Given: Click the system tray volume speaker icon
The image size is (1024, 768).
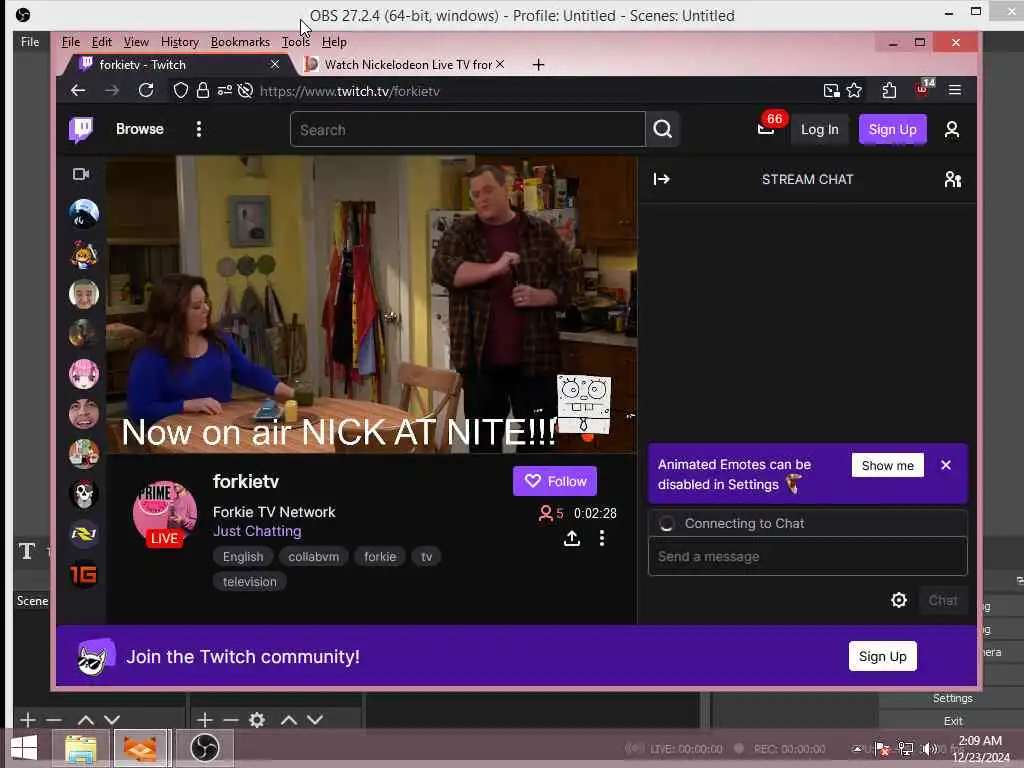Looking at the screenshot, I should pos(928,748).
